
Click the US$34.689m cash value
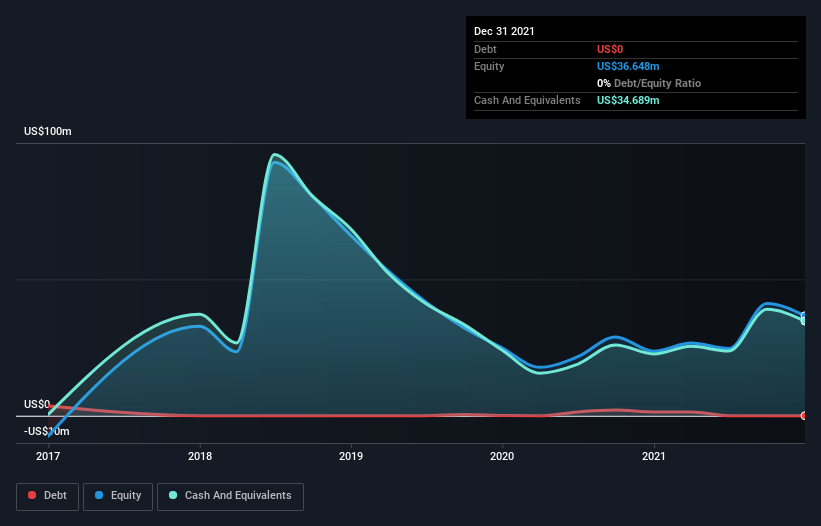tap(628, 100)
